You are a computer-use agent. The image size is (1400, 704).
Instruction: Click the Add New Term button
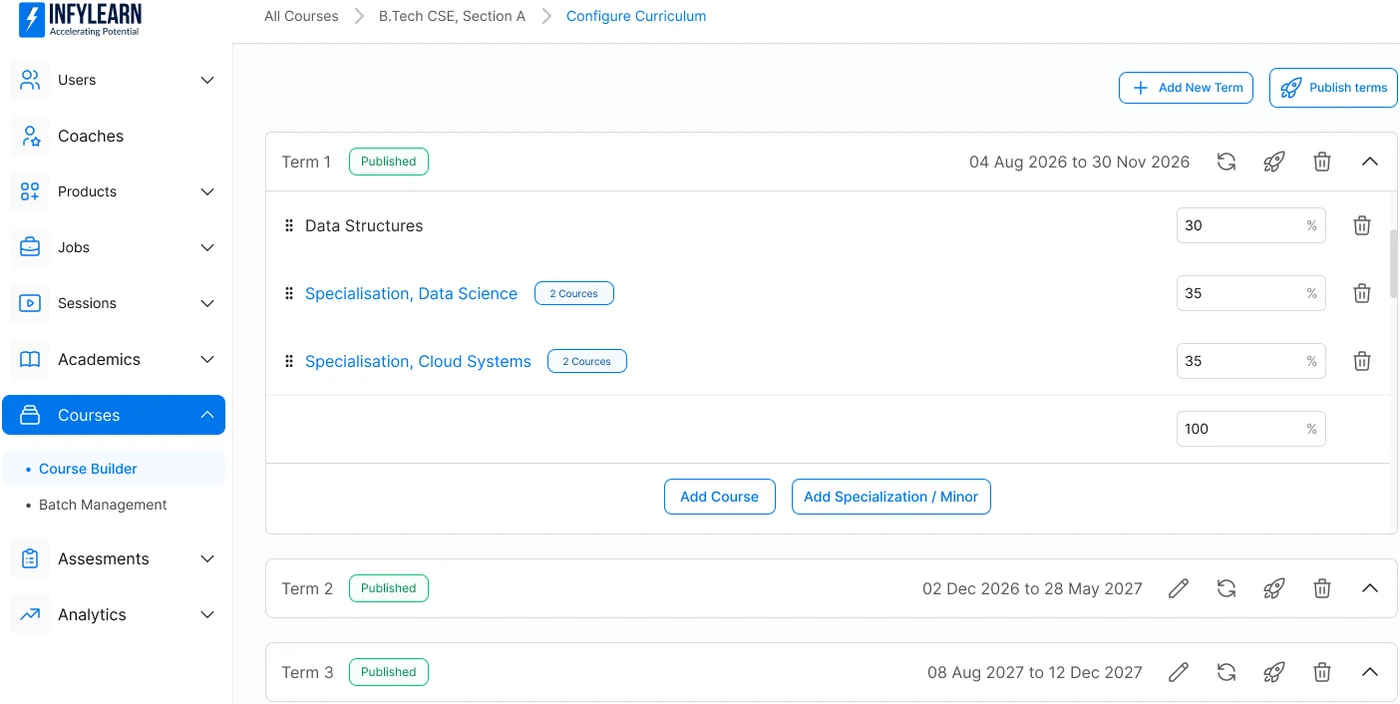[x=1186, y=88]
